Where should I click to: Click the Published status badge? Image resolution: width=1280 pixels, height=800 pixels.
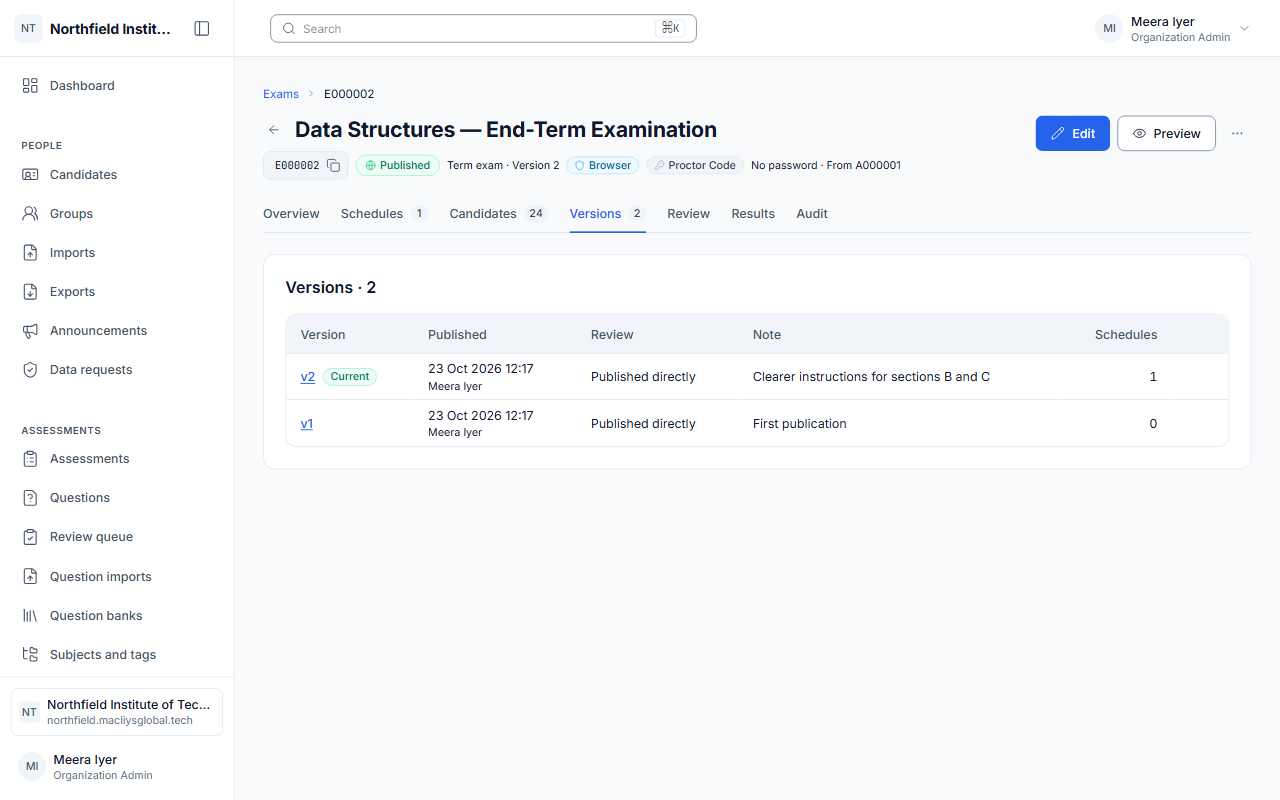point(398,166)
